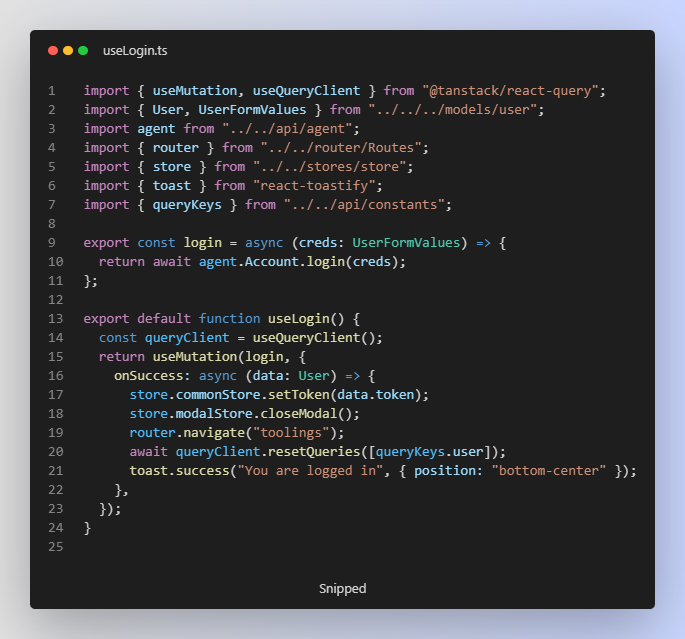Screen dimensions: 685x639
Task: Click useMutation call on line 15
Action: [x=195, y=357]
